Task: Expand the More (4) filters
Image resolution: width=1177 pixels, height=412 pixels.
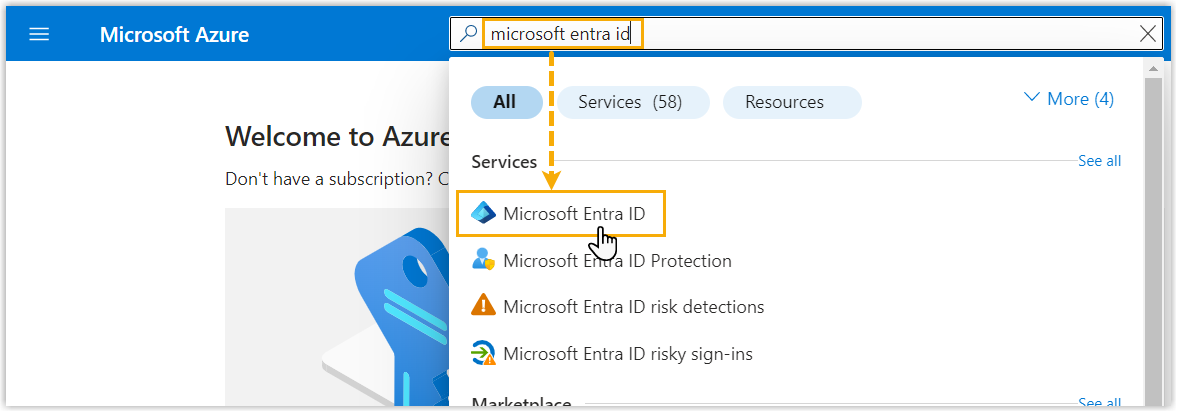Action: pyautogui.click(x=1068, y=99)
